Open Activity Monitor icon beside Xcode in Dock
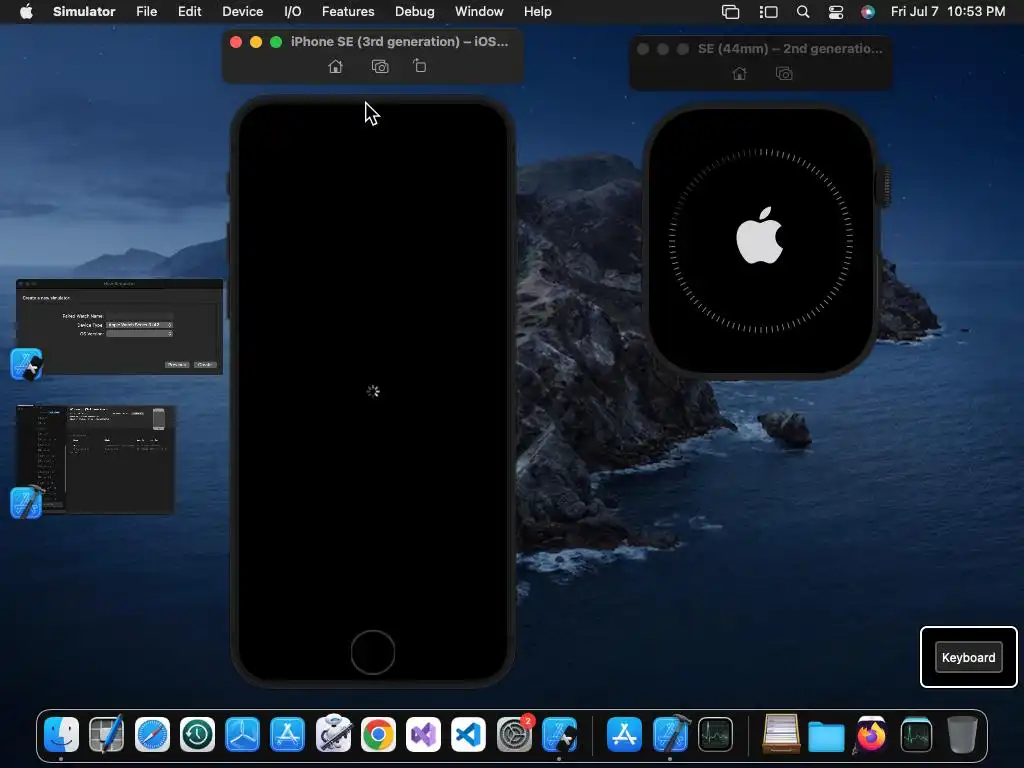The width and height of the screenshot is (1024, 768). tap(715, 735)
